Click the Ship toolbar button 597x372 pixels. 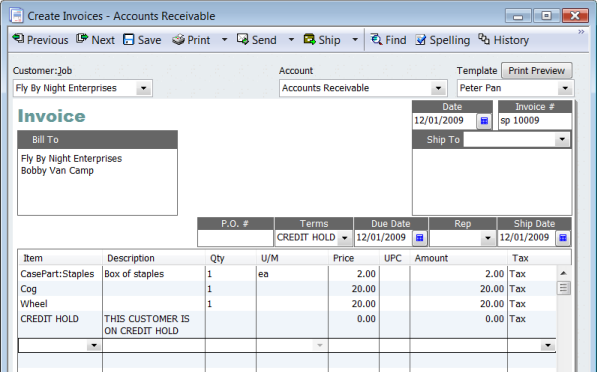tap(322, 40)
